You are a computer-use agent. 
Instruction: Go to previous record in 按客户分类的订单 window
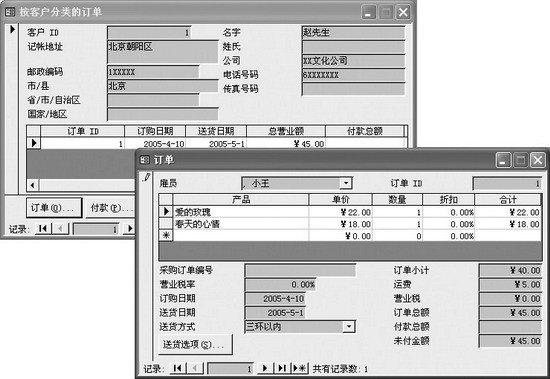[x=60, y=229]
